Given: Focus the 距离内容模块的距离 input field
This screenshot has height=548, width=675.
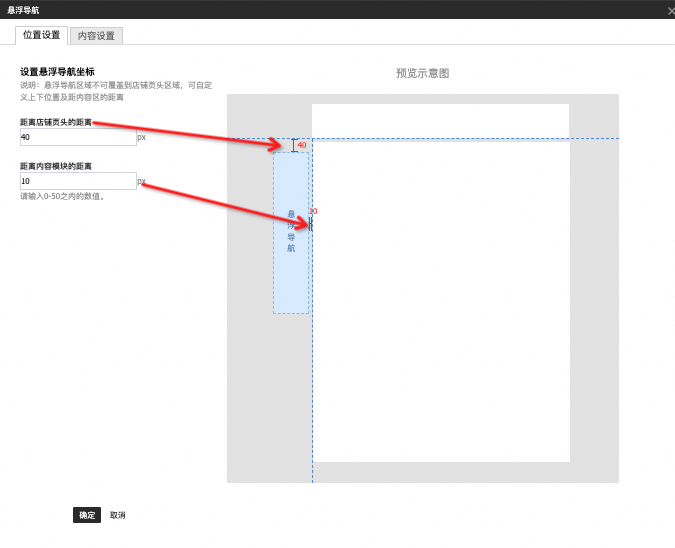Looking at the screenshot, I should click(x=78, y=181).
